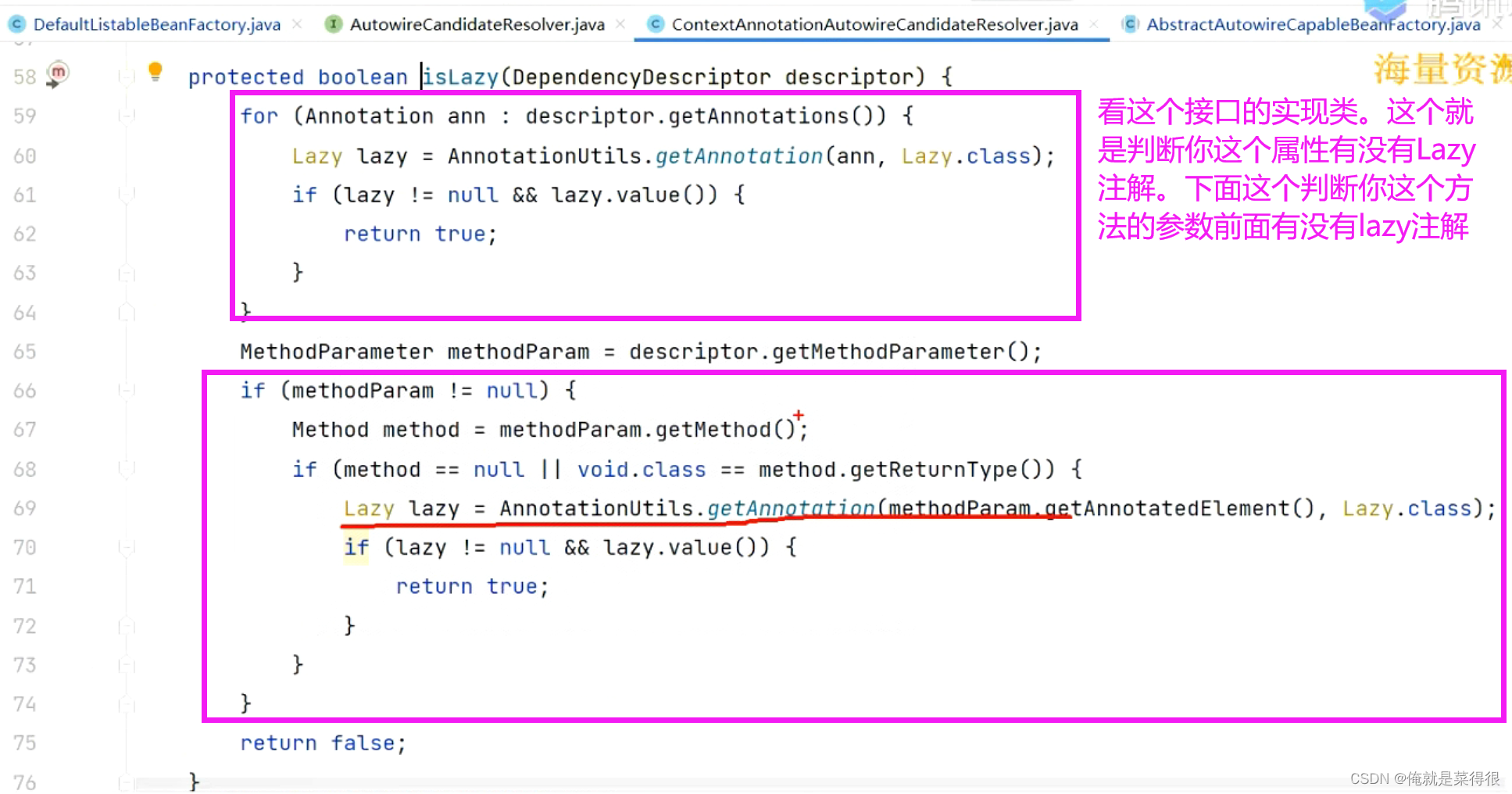Switch to DefaultListableBeanFactory.java tab
Viewport: 1512px width, 794px height.
(x=156, y=24)
